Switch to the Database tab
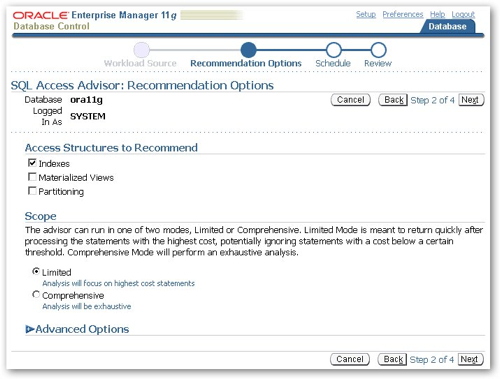Viewport: 500px width, 379px height. [447, 26]
